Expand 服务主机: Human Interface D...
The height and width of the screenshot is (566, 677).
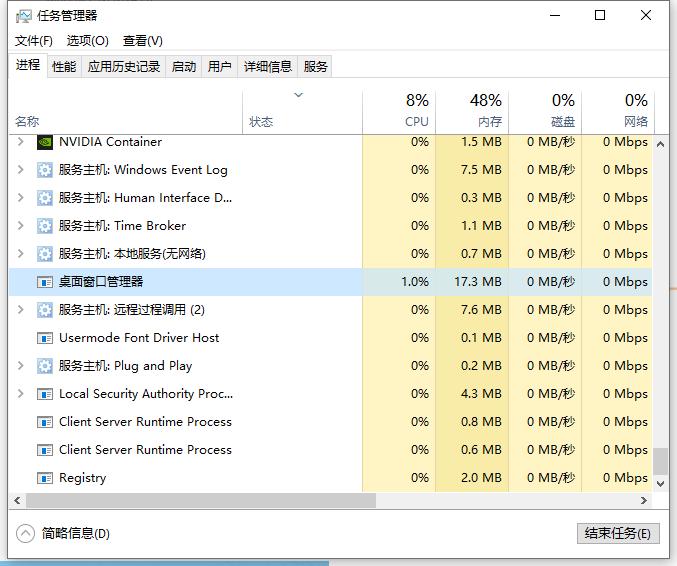pos(20,198)
